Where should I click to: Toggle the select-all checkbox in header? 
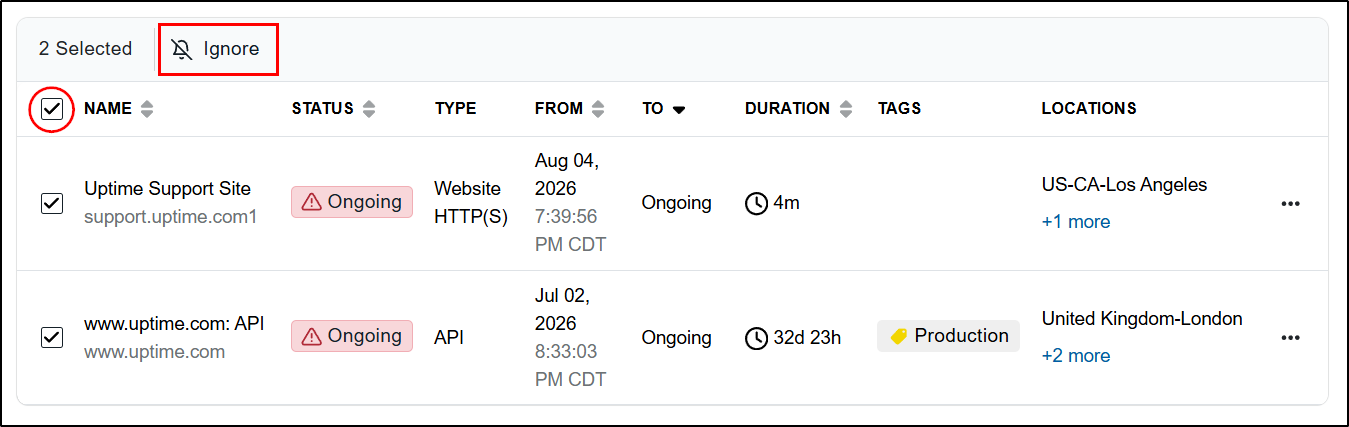(52, 108)
